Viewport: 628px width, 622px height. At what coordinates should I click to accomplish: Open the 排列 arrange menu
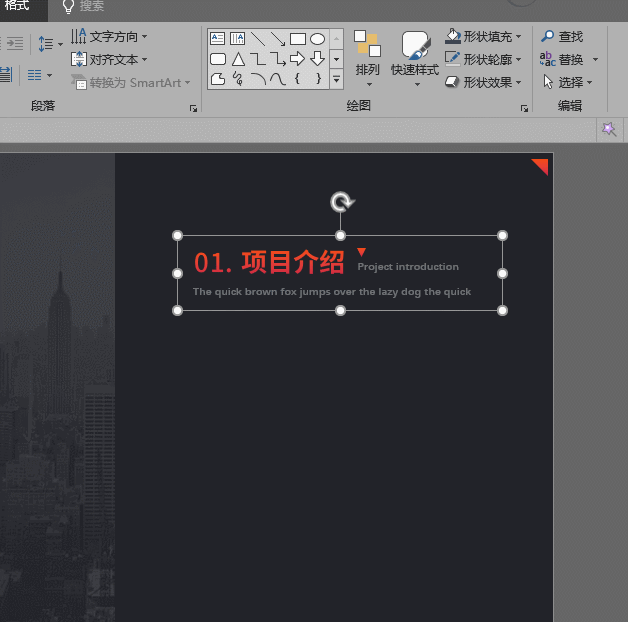[368, 58]
